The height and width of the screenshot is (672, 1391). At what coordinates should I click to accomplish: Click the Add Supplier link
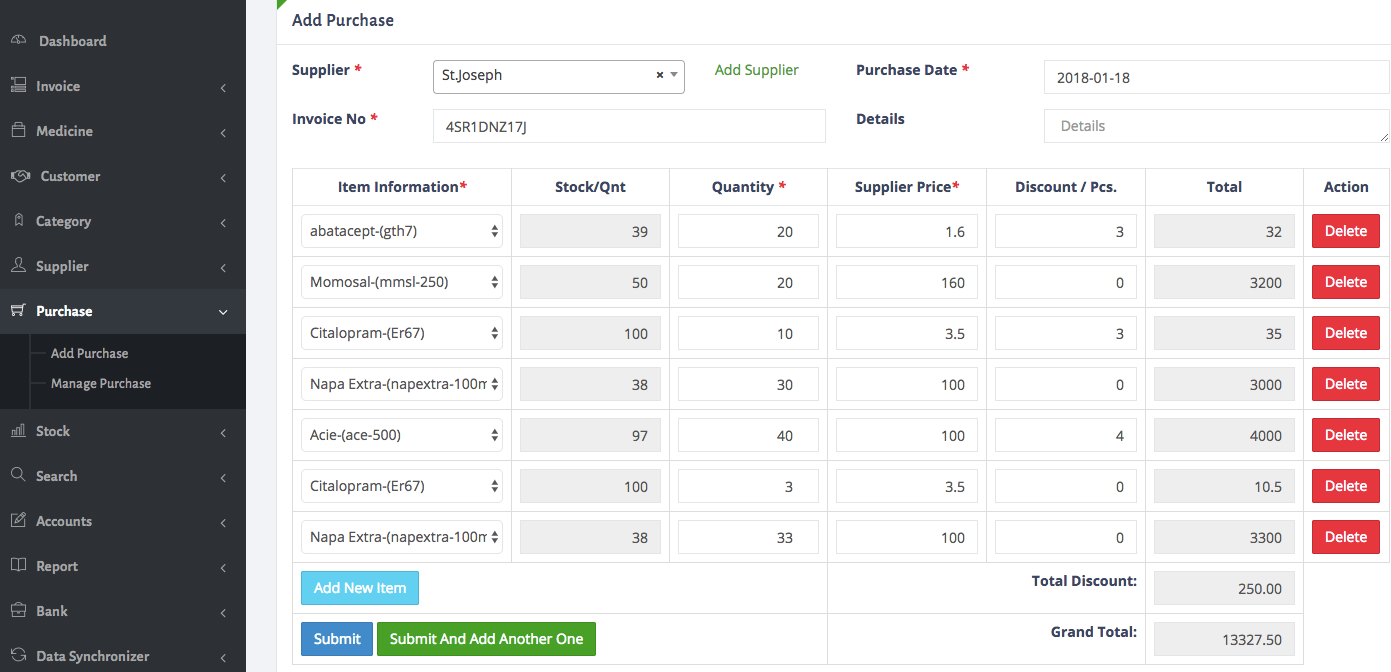[756, 70]
